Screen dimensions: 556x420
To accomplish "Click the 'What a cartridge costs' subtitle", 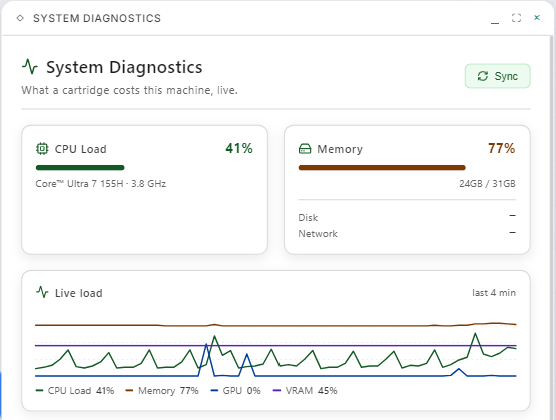I will pos(129,90).
